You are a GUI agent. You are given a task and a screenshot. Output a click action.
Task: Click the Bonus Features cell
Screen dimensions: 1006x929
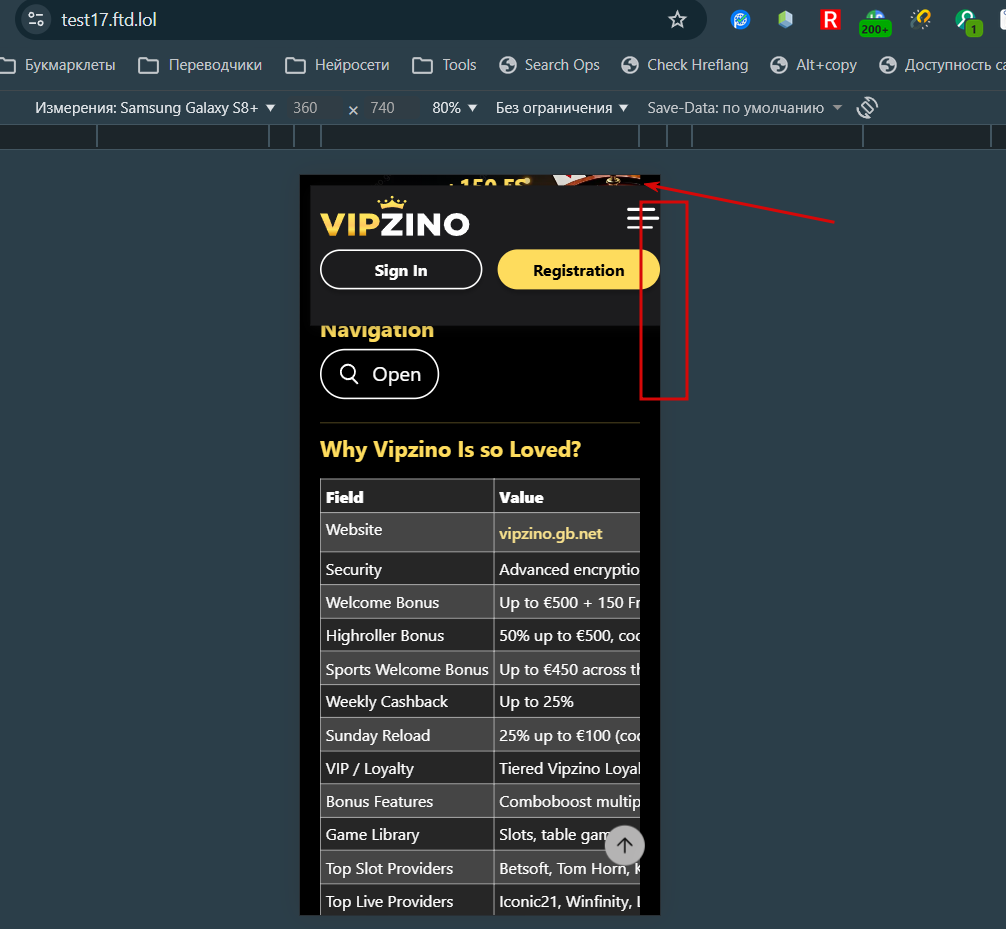point(407,801)
